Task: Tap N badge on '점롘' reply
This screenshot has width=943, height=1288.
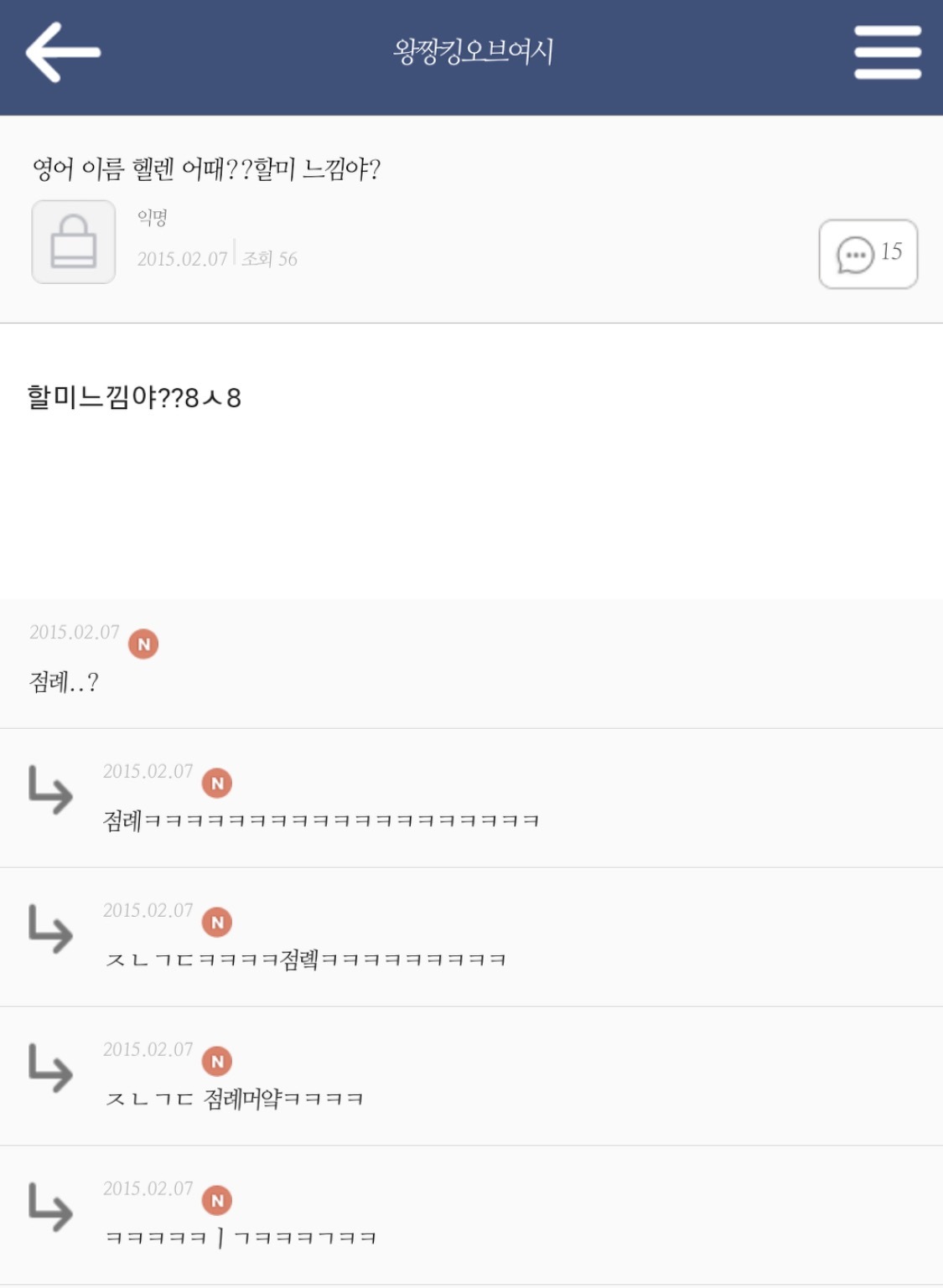Action: click(x=217, y=922)
